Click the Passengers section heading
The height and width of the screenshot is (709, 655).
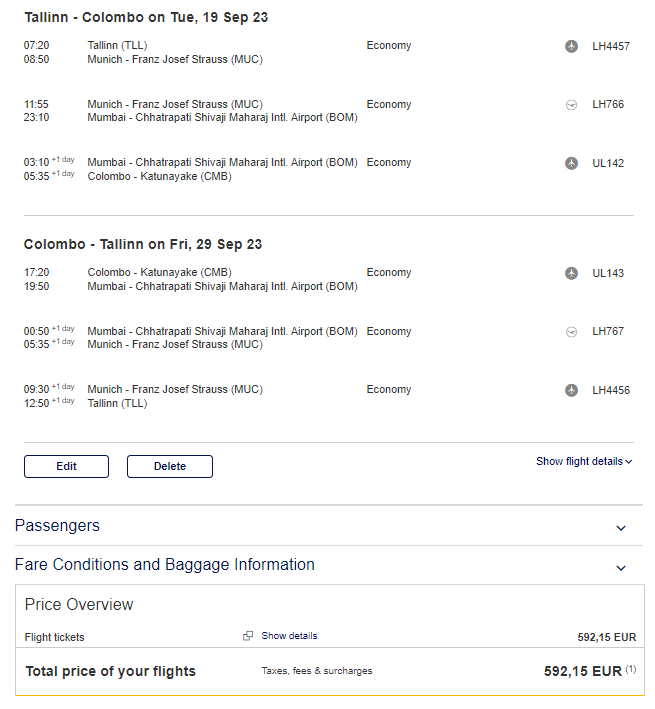tap(57, 526)
